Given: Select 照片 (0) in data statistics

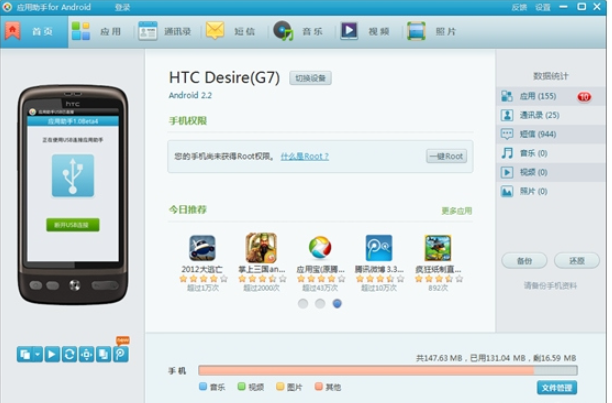Looking at the screenshot, I should 551,191.
